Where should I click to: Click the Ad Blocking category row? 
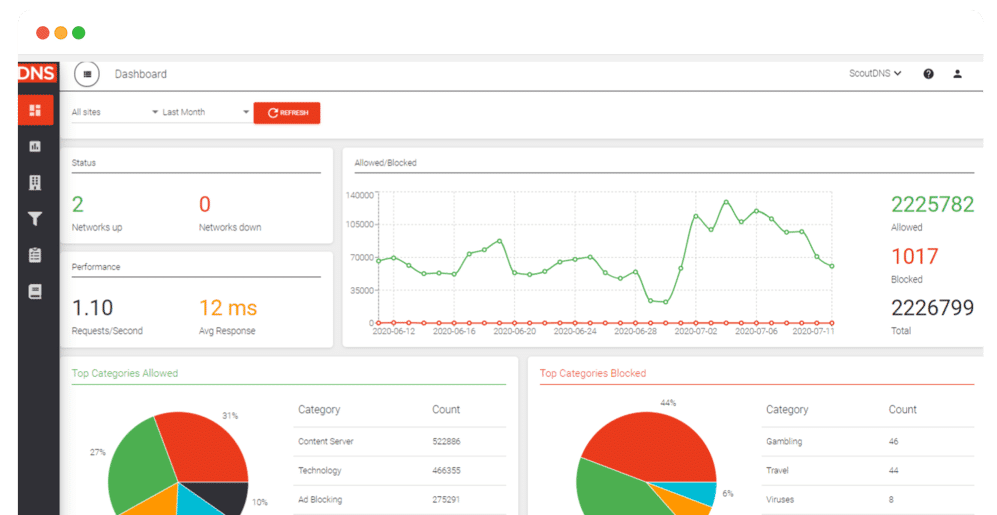[402, 500]
